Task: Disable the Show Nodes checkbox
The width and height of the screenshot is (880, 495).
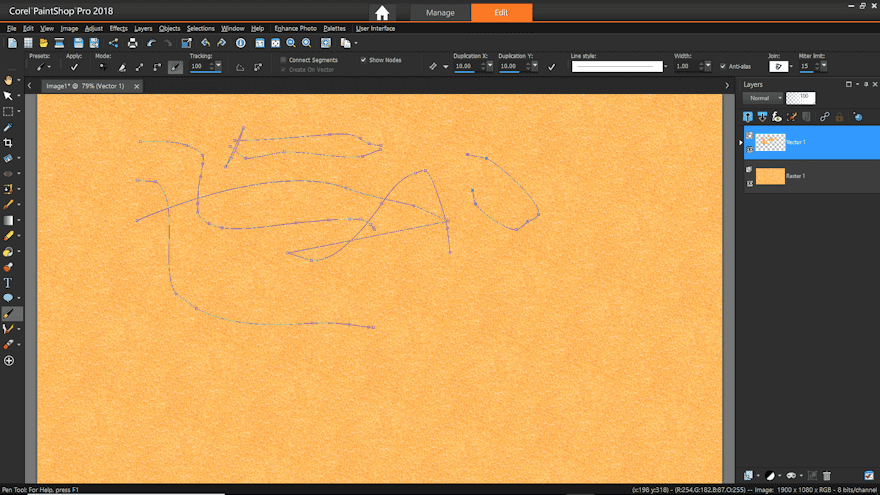Action: tap(363, 60)
